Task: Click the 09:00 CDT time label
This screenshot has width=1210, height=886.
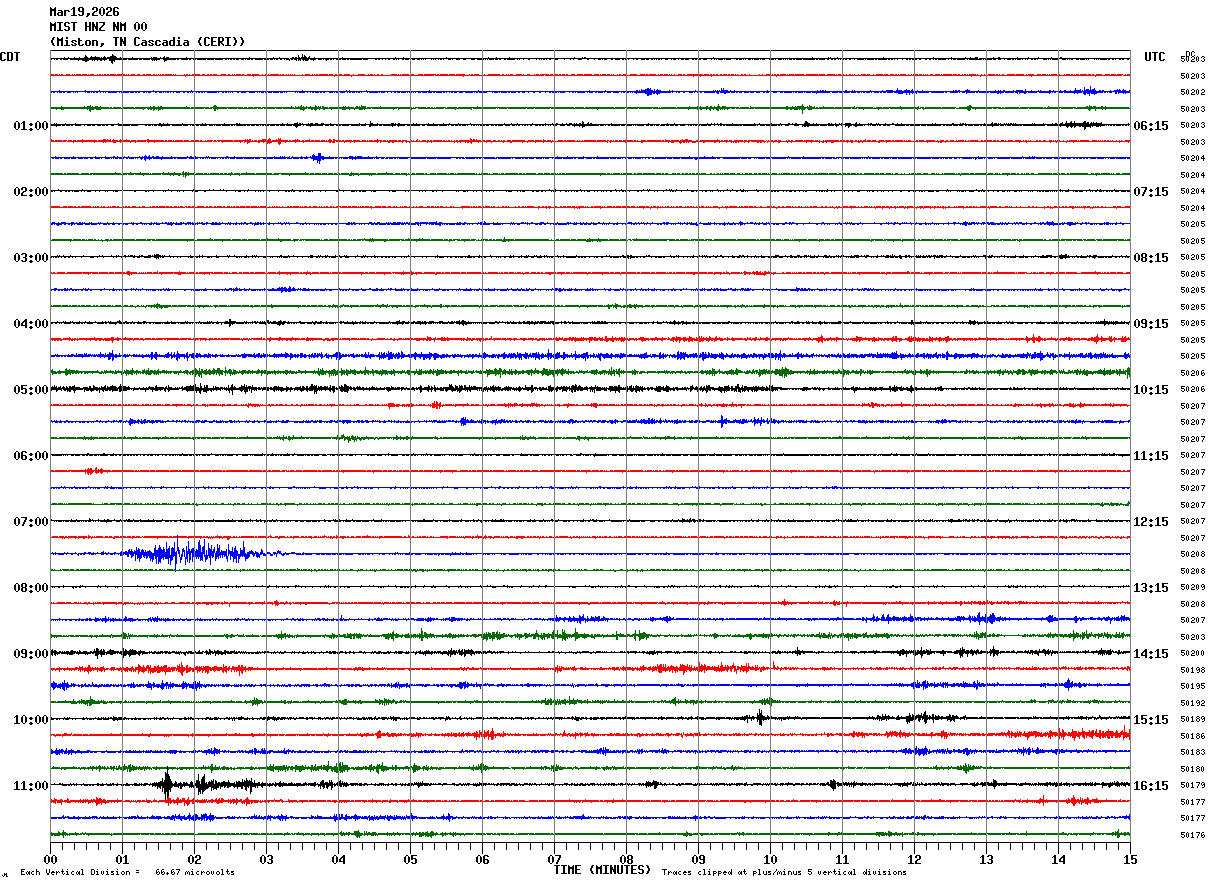Action: (31, 654)
